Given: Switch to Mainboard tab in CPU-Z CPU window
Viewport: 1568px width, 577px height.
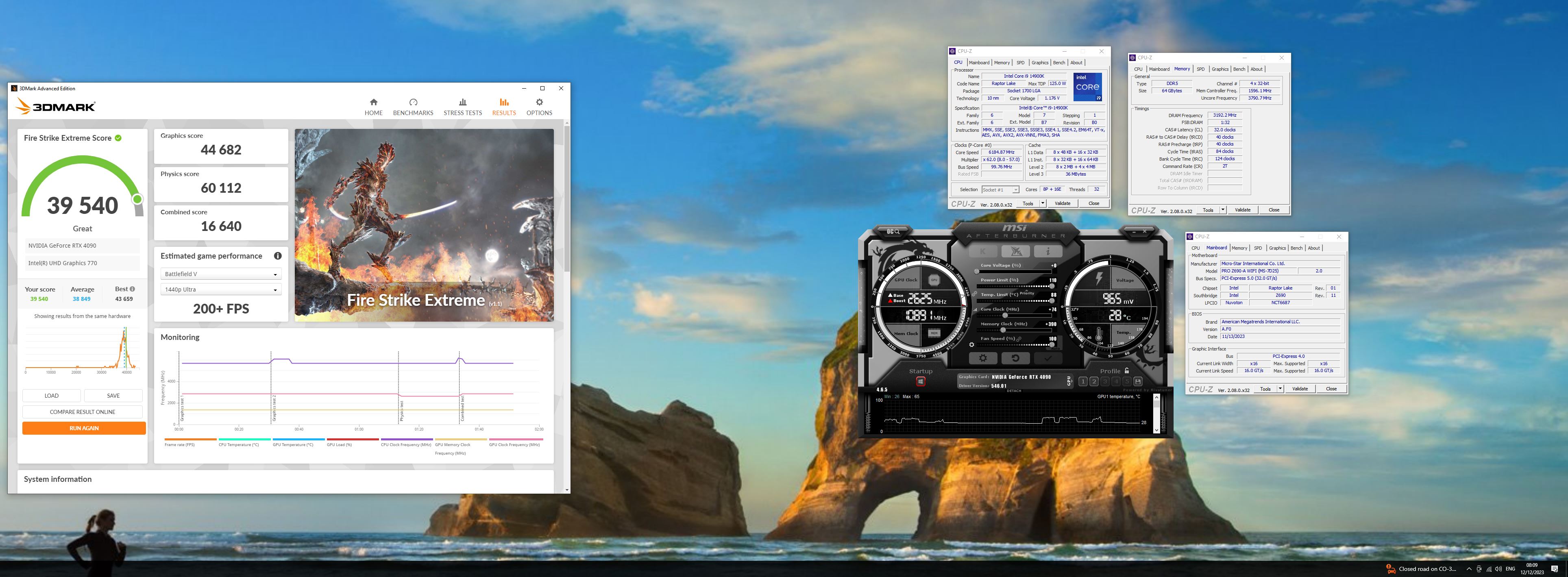Looking at the screenshot, I should [979, 63].
